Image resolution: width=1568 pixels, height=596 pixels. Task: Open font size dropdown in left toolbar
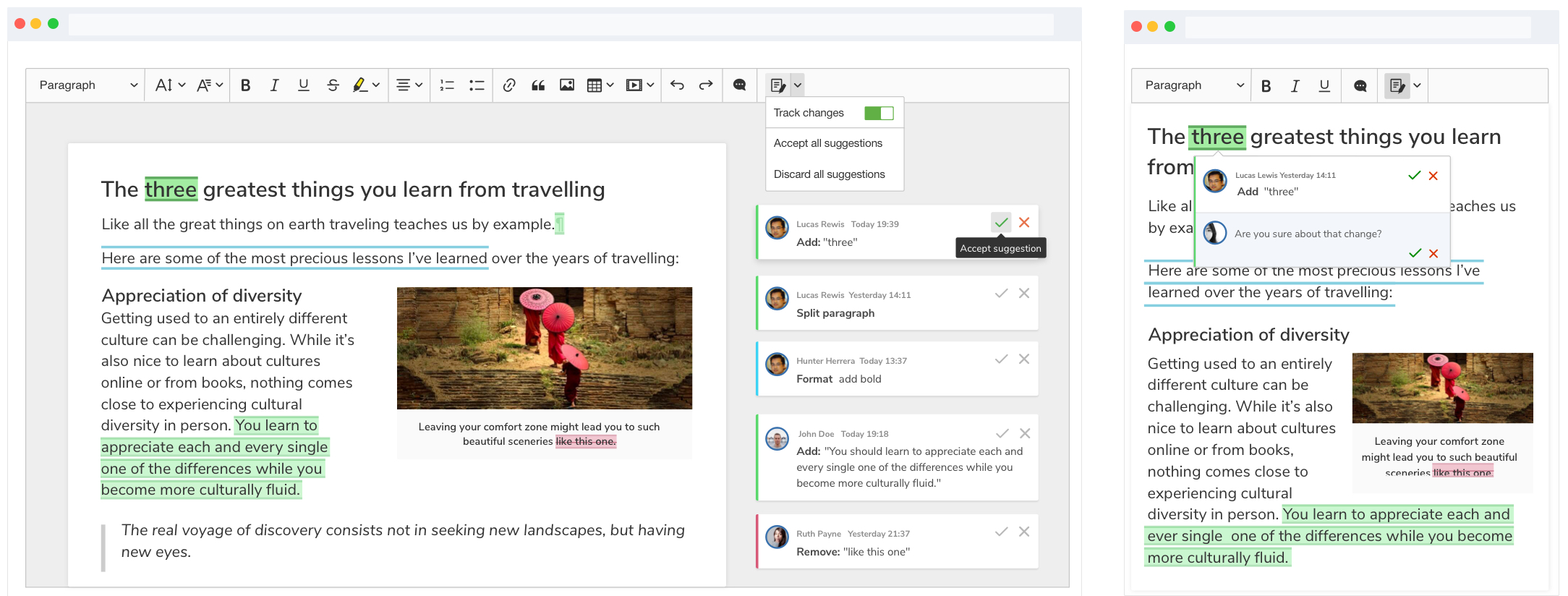[x=170, y=85]
